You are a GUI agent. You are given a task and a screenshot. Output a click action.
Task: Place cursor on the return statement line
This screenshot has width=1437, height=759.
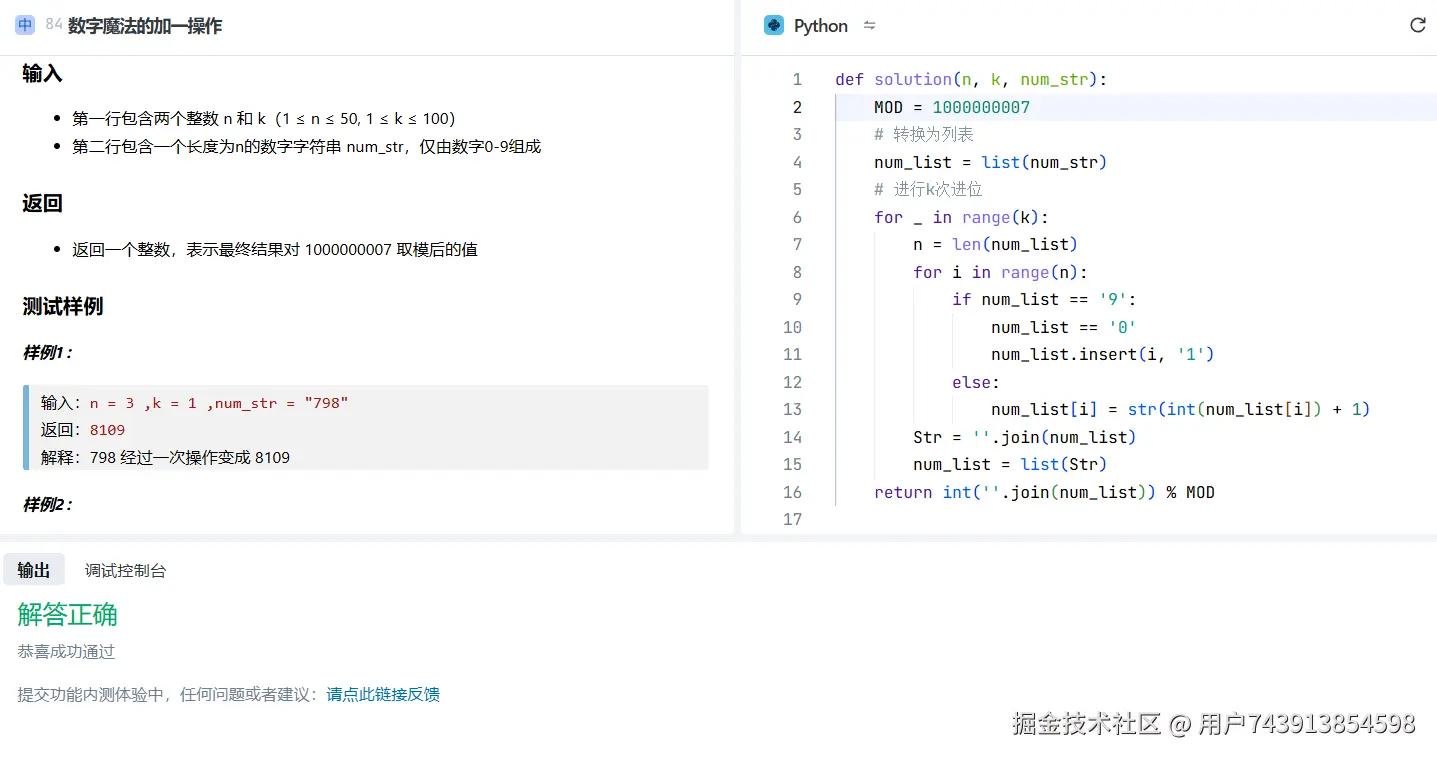point(1044,492)
